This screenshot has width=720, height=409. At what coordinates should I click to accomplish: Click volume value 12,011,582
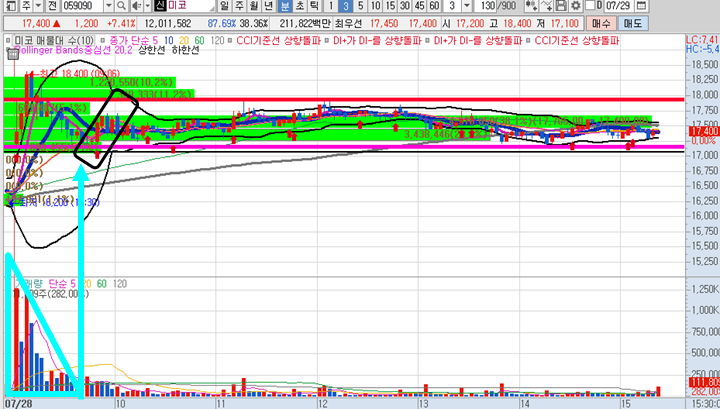168,23
